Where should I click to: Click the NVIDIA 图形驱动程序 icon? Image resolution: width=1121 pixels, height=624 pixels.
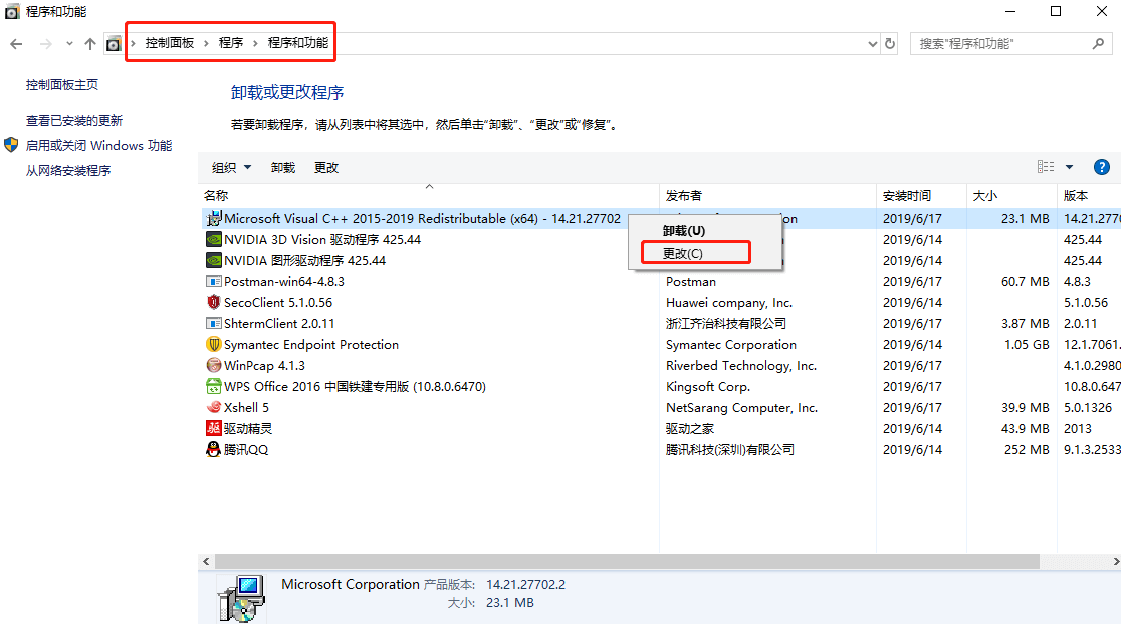click(x=213, y=260)
